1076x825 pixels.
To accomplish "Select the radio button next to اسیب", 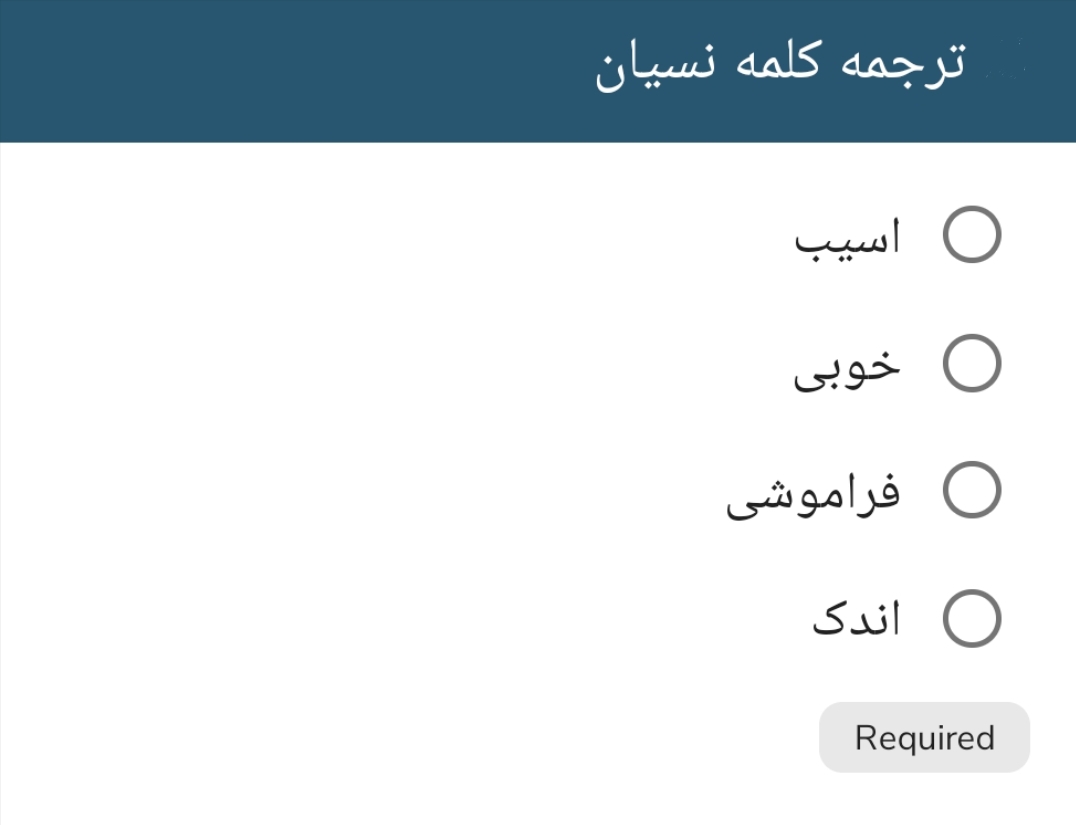I will (970, 236).
